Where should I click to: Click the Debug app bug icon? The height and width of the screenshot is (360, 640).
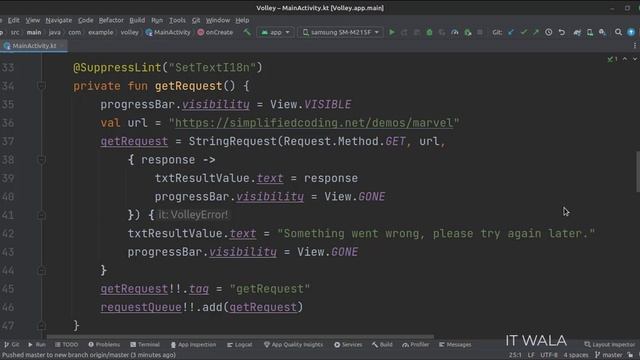click(x=429, y=32)
